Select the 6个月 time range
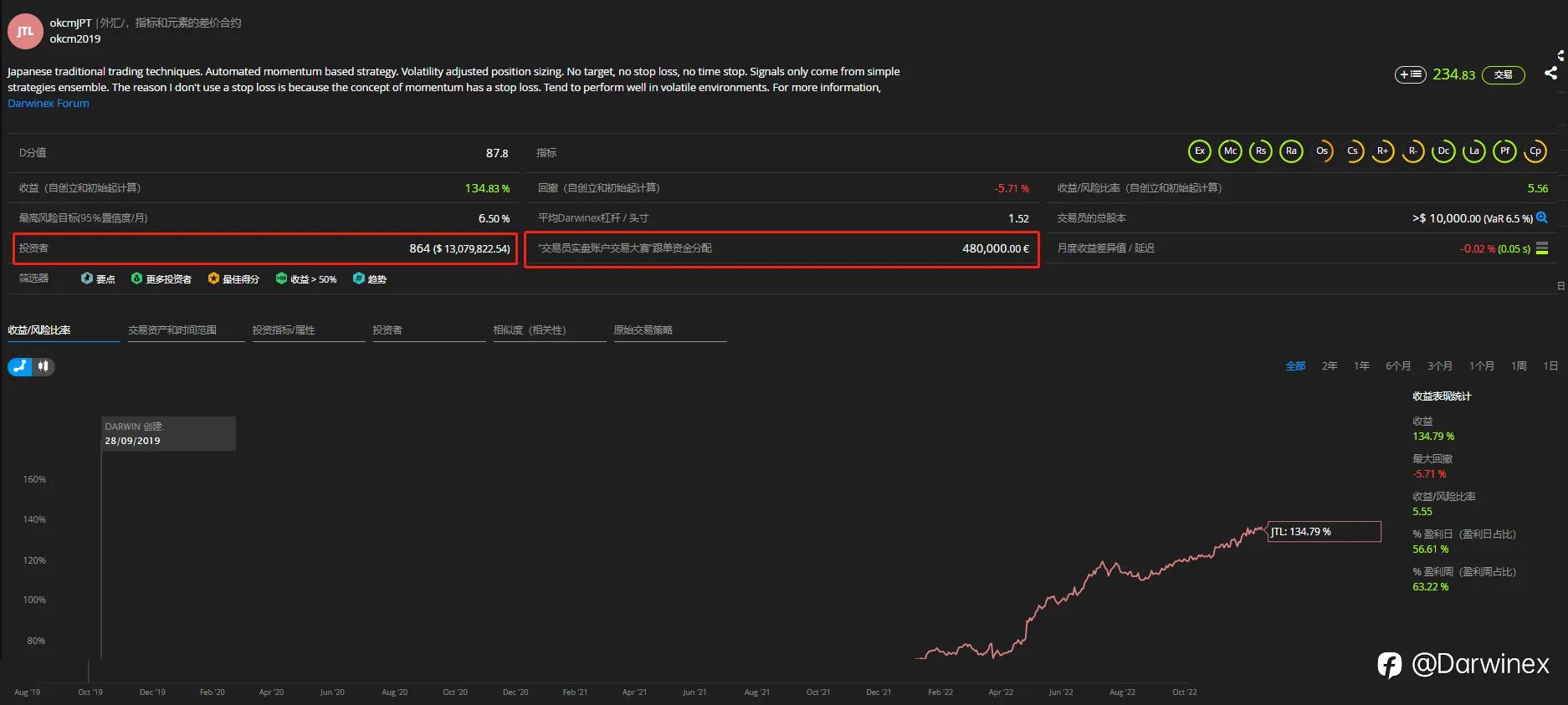 (x=1398, y=366)
